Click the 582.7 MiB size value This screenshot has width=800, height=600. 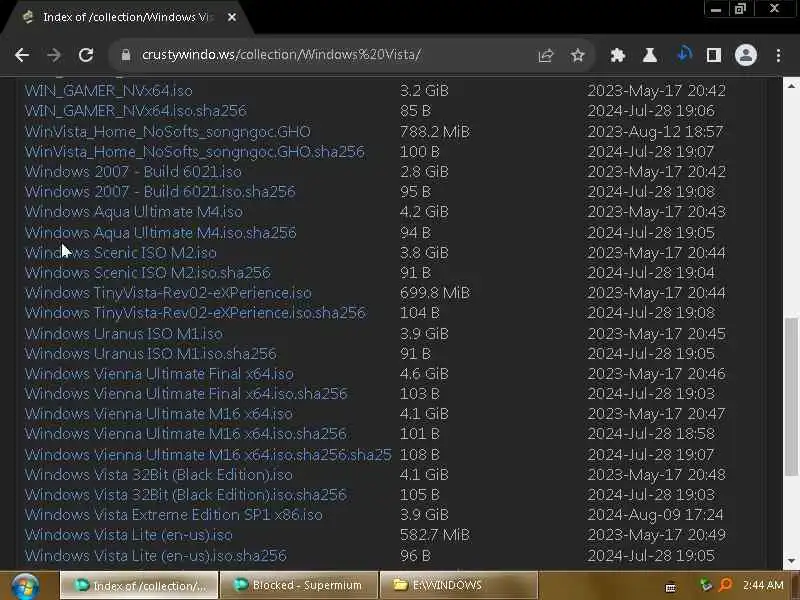(x=435, y=535)
